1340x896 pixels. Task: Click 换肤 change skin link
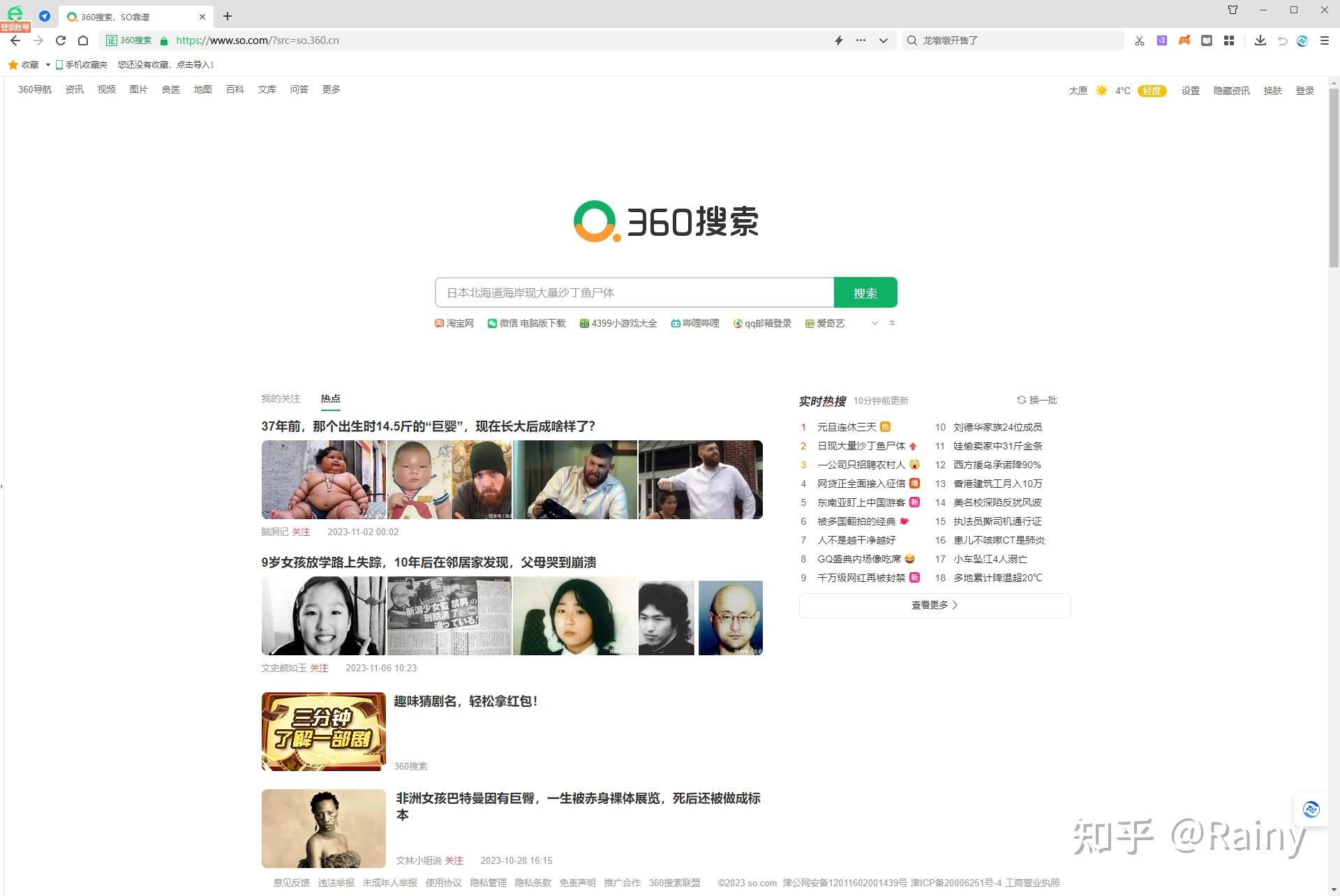[1272, 91]
